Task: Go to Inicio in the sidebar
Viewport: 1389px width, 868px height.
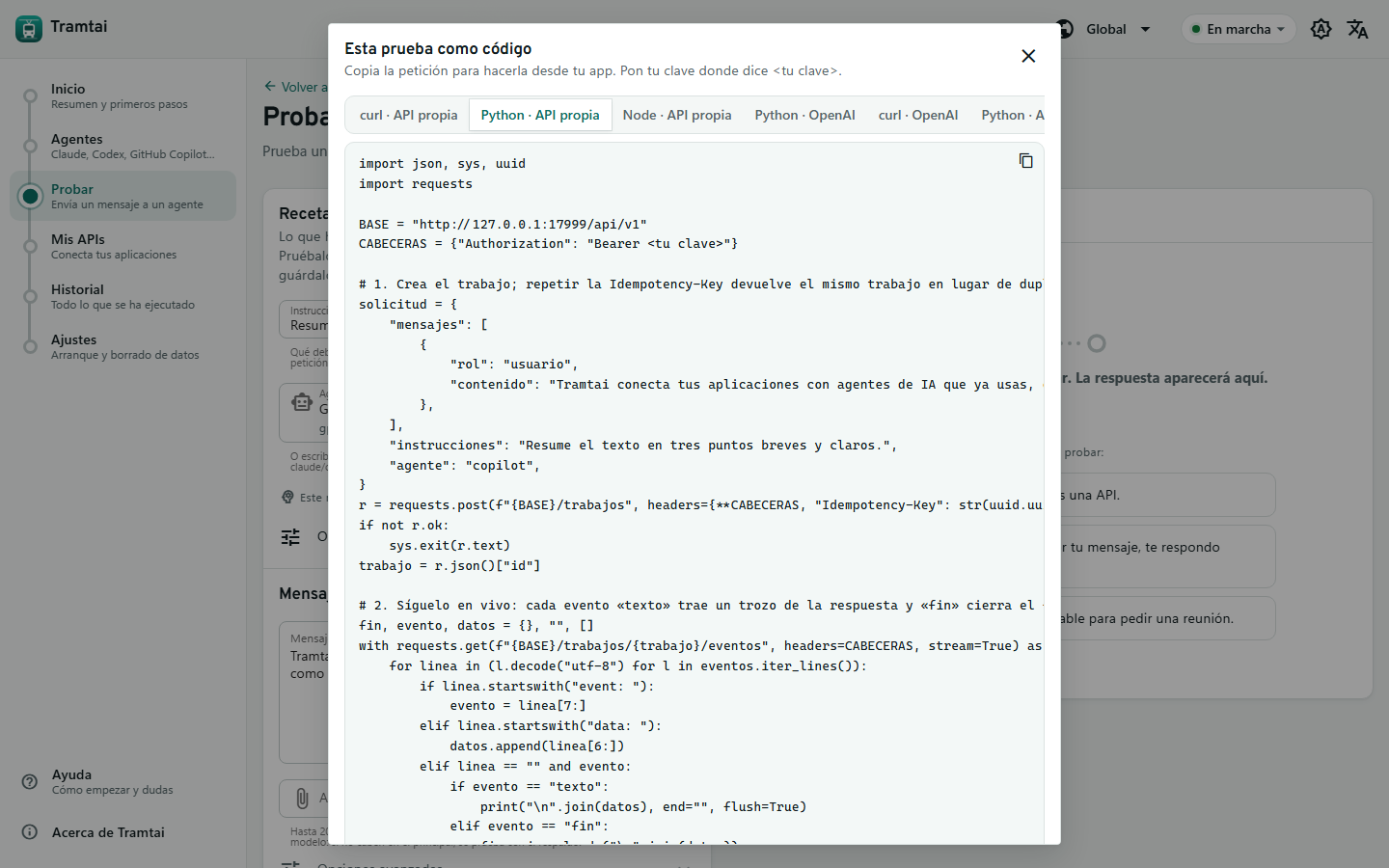Action: [123, 95]
